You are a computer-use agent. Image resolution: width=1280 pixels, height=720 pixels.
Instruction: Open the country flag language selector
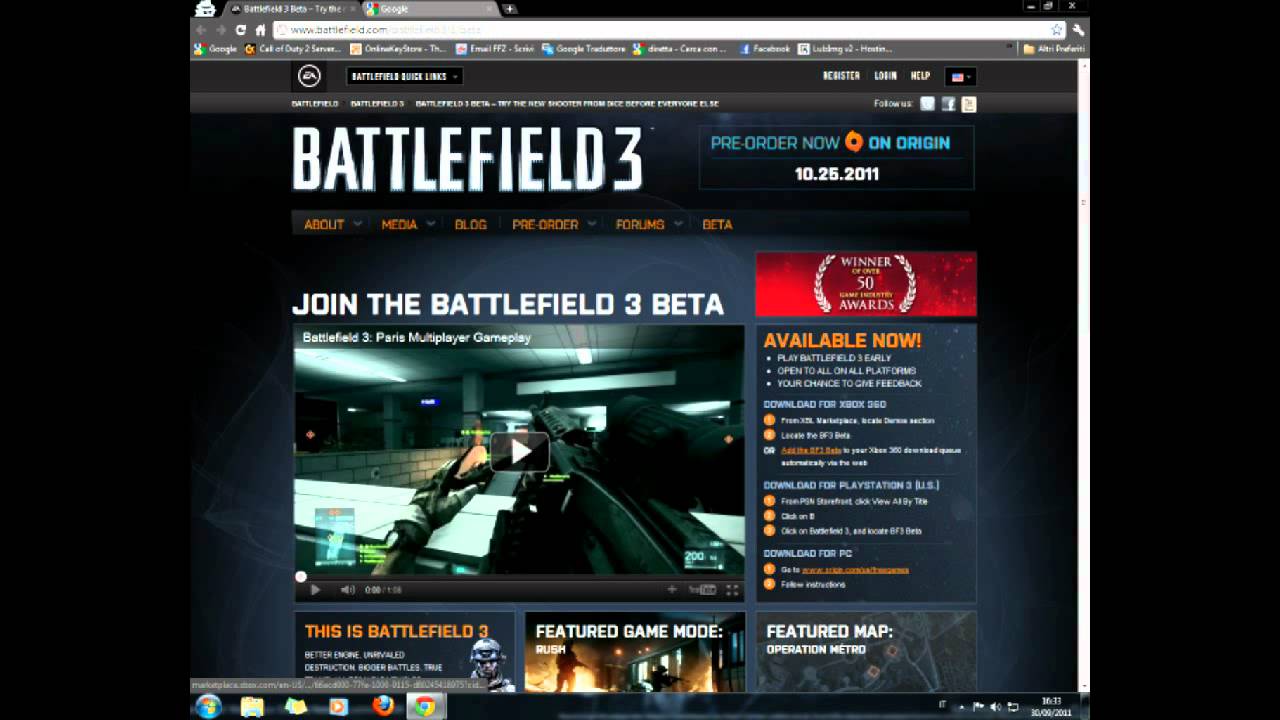click(960, 76)
